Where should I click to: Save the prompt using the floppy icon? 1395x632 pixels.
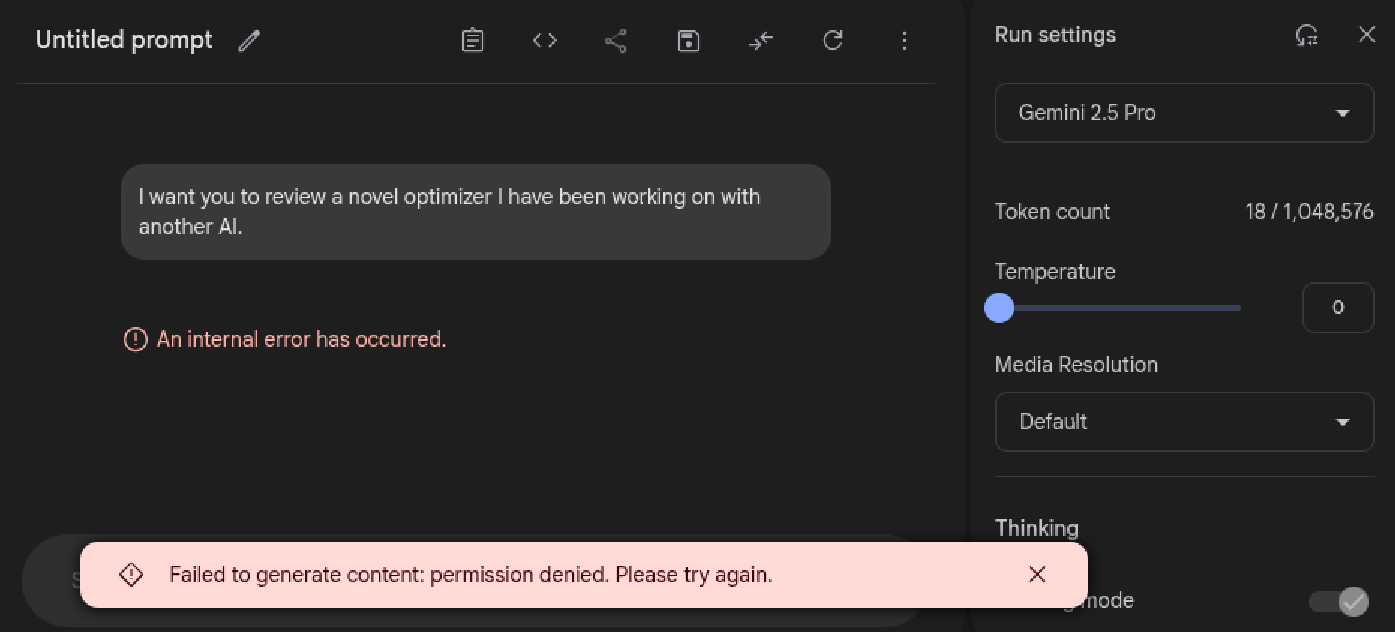coord(688,41)
